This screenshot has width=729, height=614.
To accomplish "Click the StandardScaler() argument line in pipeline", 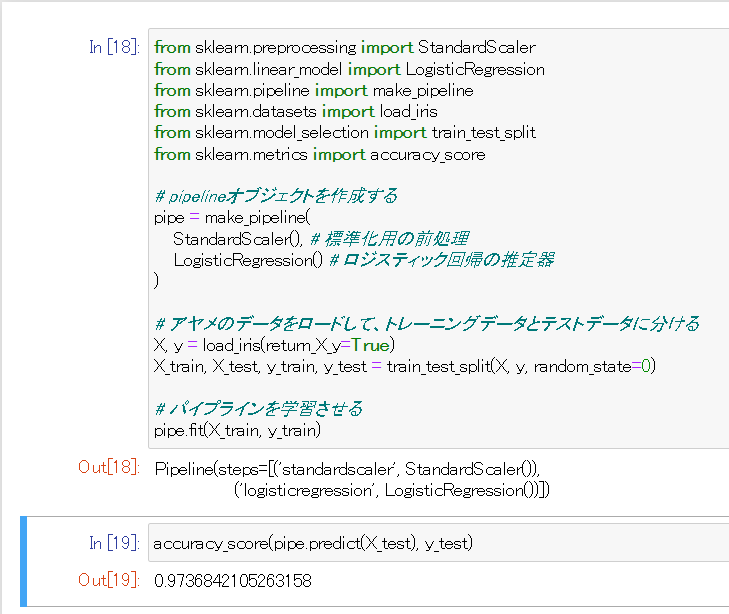I will [321, 239].
